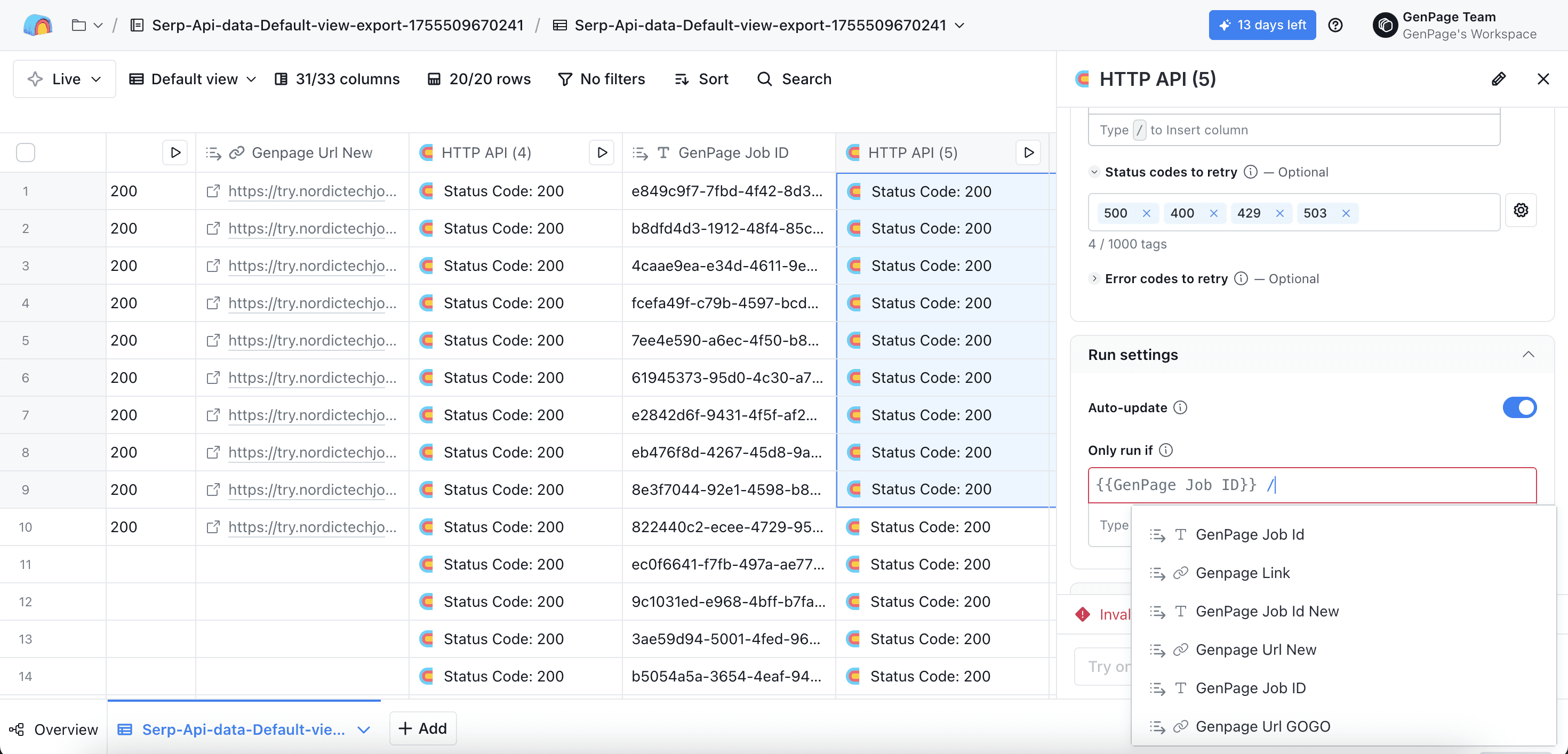Open the gear settings for status codes
This screenshot has height=754, width=1568.
pyautogui.click(x=1521, y=210)
